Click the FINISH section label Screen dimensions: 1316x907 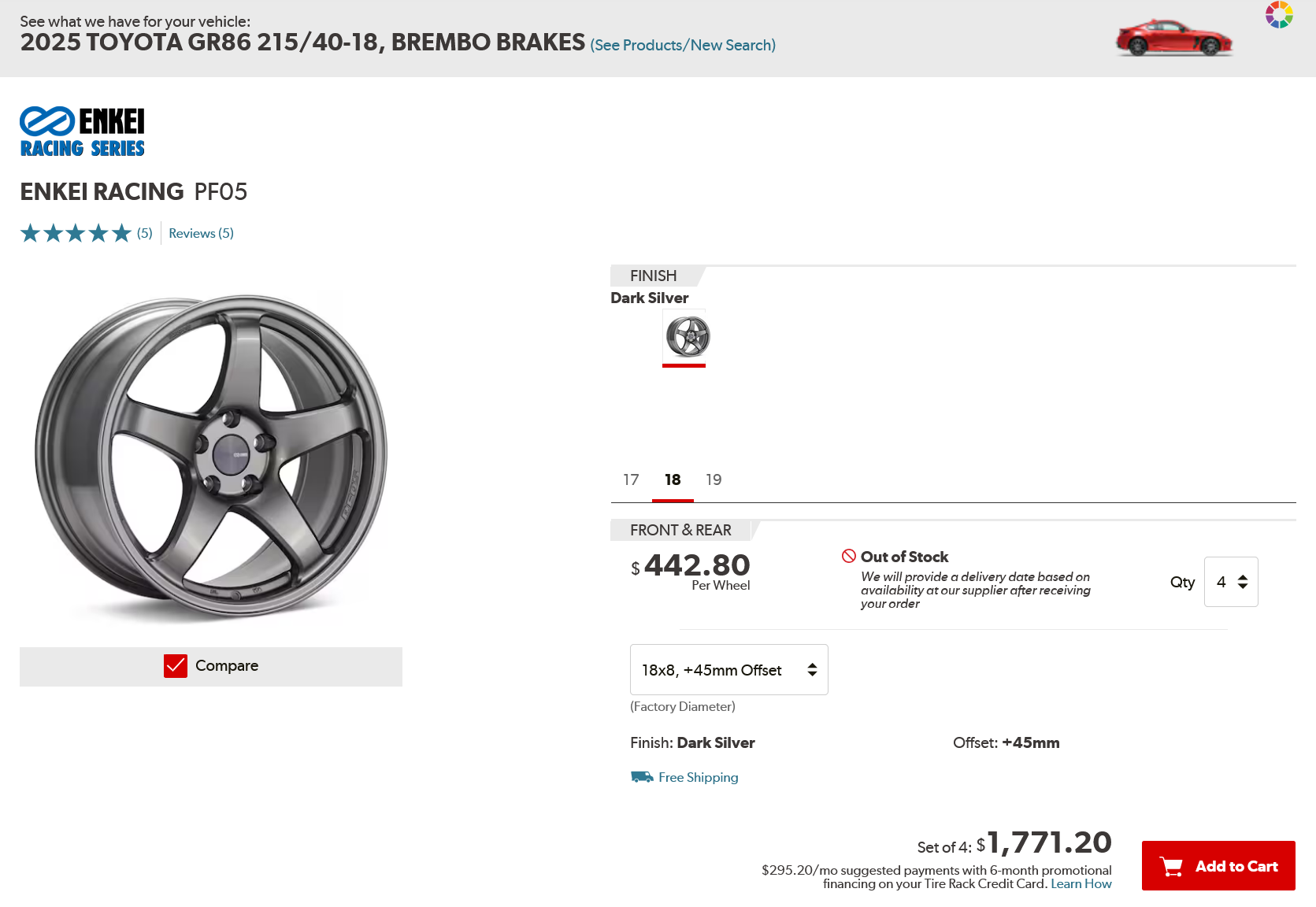653,276
